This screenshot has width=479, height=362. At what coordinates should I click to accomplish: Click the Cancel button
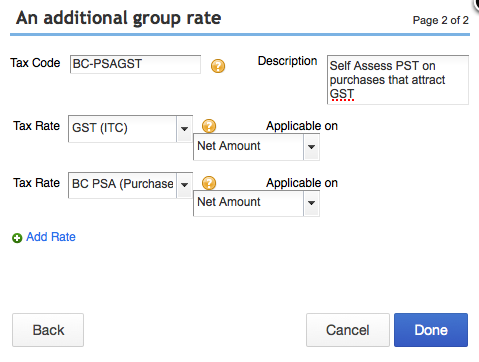[x=348, y=330]
